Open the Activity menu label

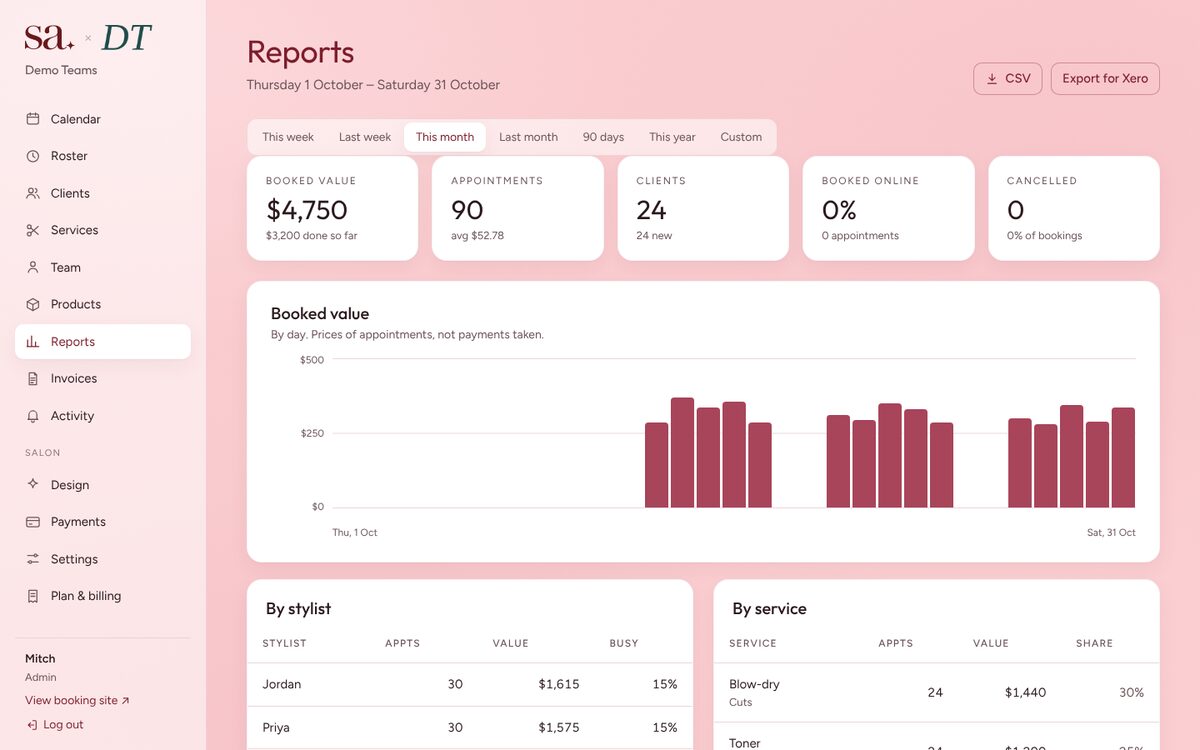point(72,416)
